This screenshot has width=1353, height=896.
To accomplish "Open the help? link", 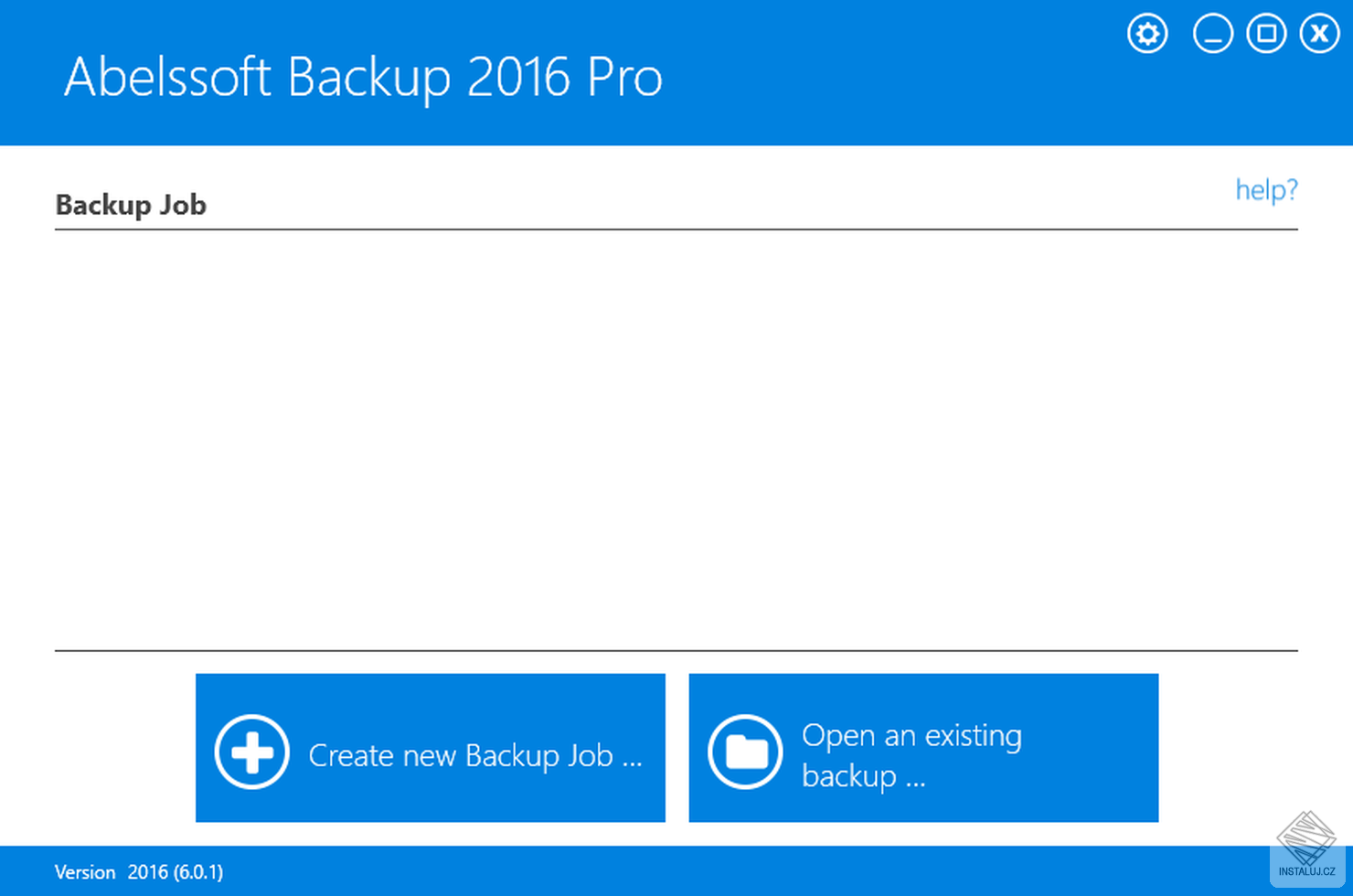I will coord(1266,190).
